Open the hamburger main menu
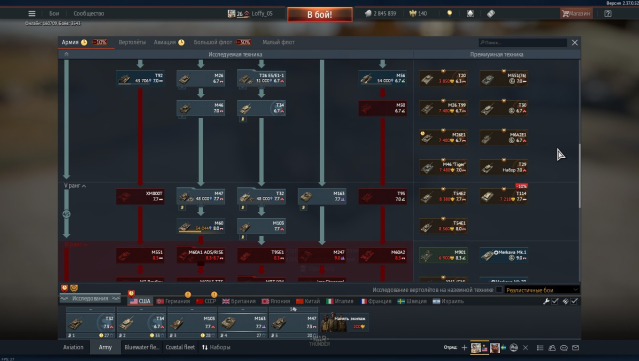 point(32,13)
